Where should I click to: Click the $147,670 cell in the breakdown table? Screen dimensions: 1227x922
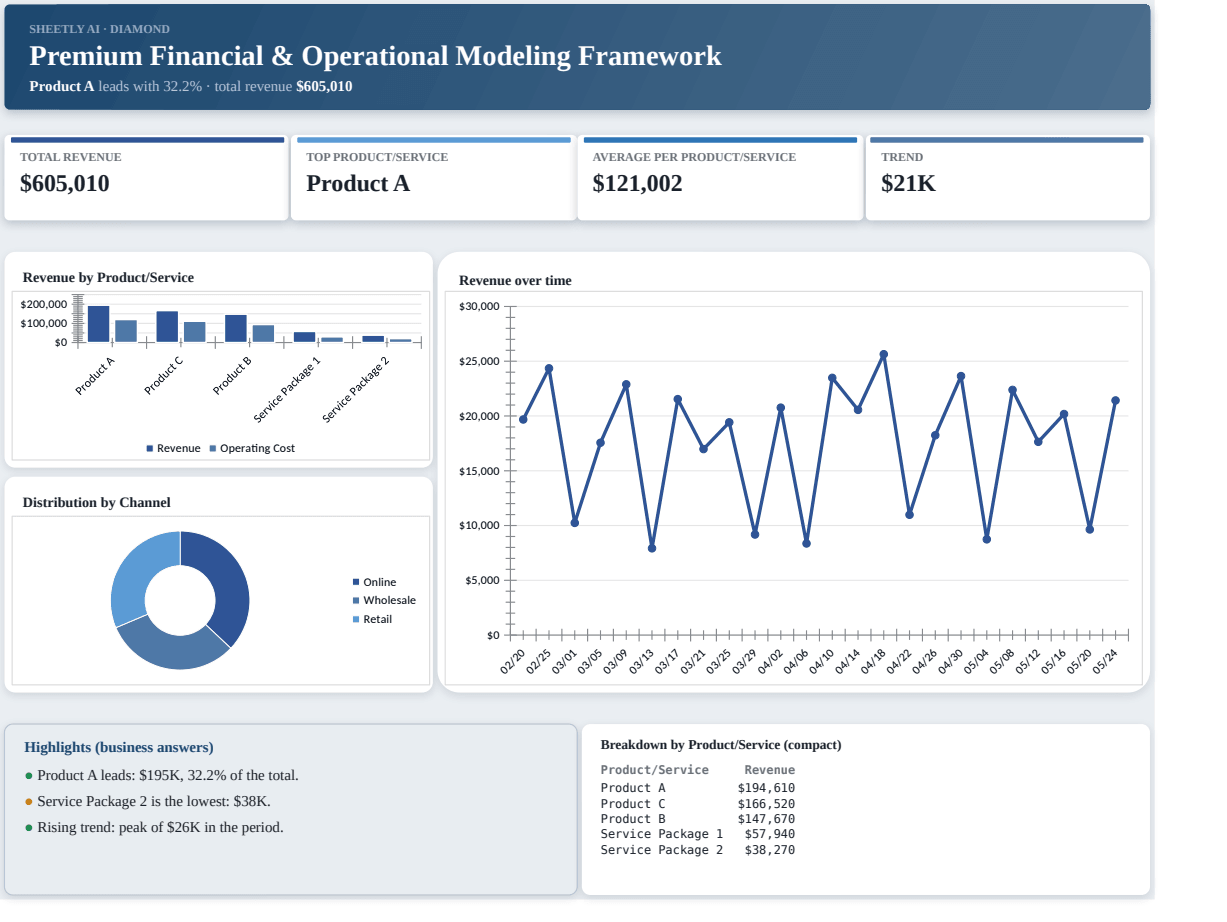point(766,819)
